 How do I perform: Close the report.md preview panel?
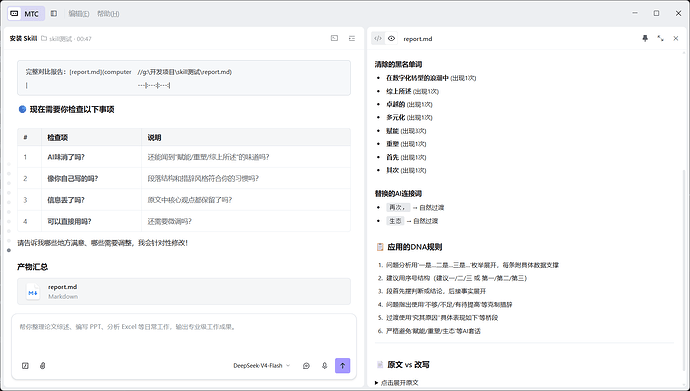676,38
